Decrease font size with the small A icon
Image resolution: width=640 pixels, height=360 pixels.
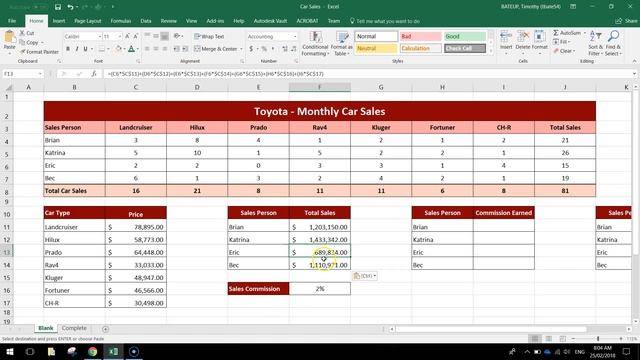click(x=136, y=36)
